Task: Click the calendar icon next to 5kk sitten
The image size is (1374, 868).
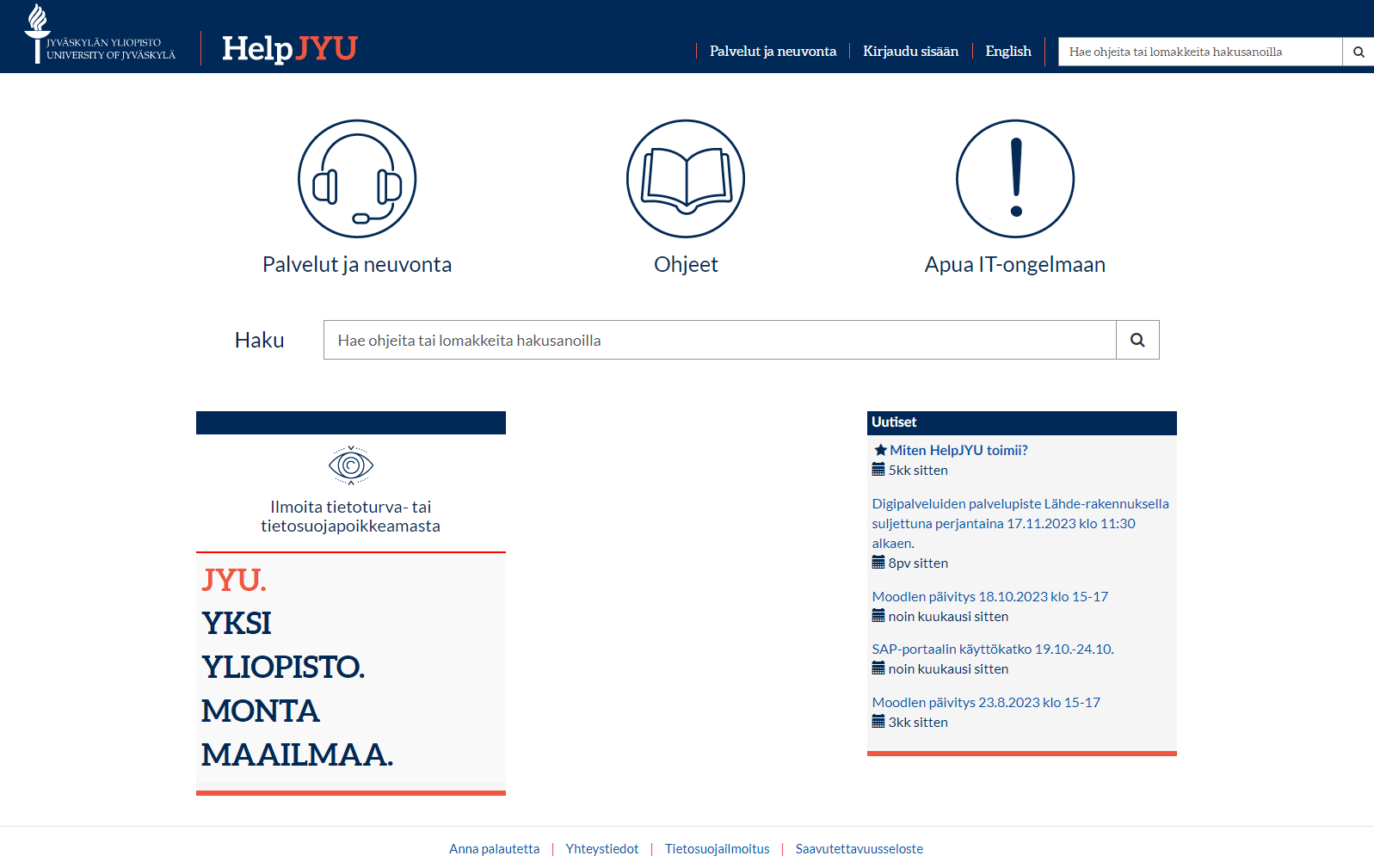Action: [878, 470]
